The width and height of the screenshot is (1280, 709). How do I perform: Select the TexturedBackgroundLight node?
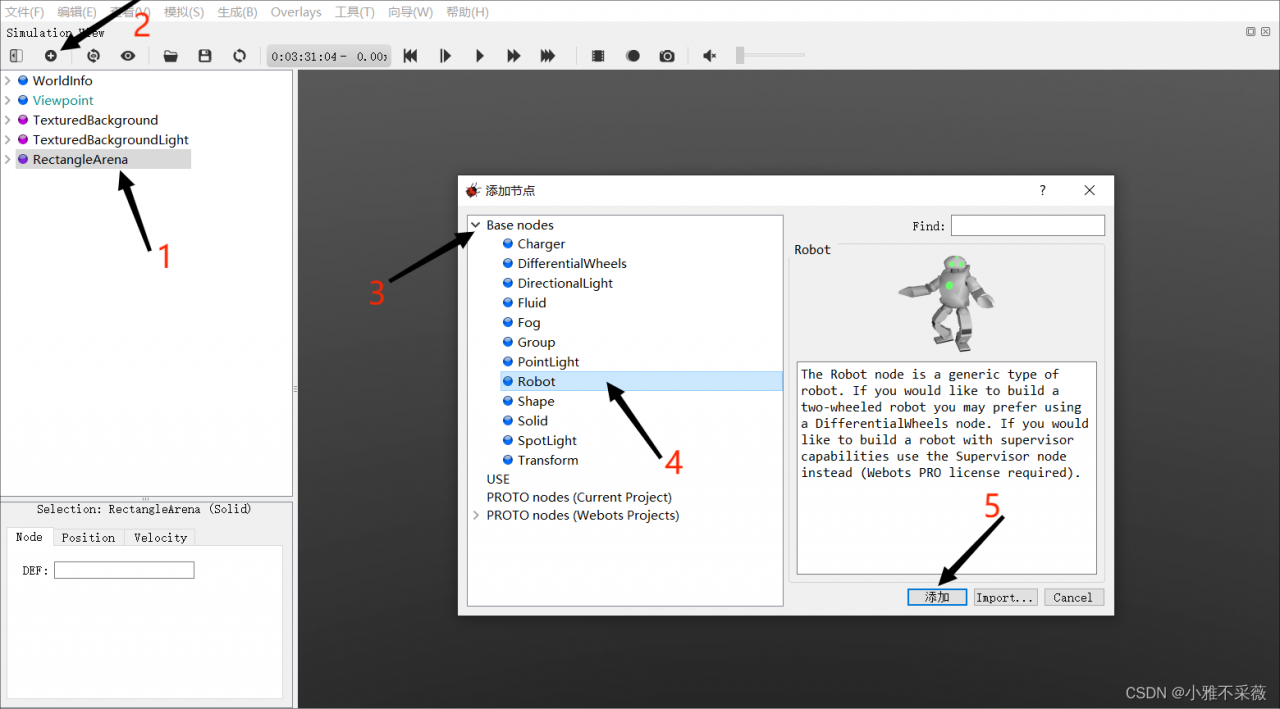110,140
